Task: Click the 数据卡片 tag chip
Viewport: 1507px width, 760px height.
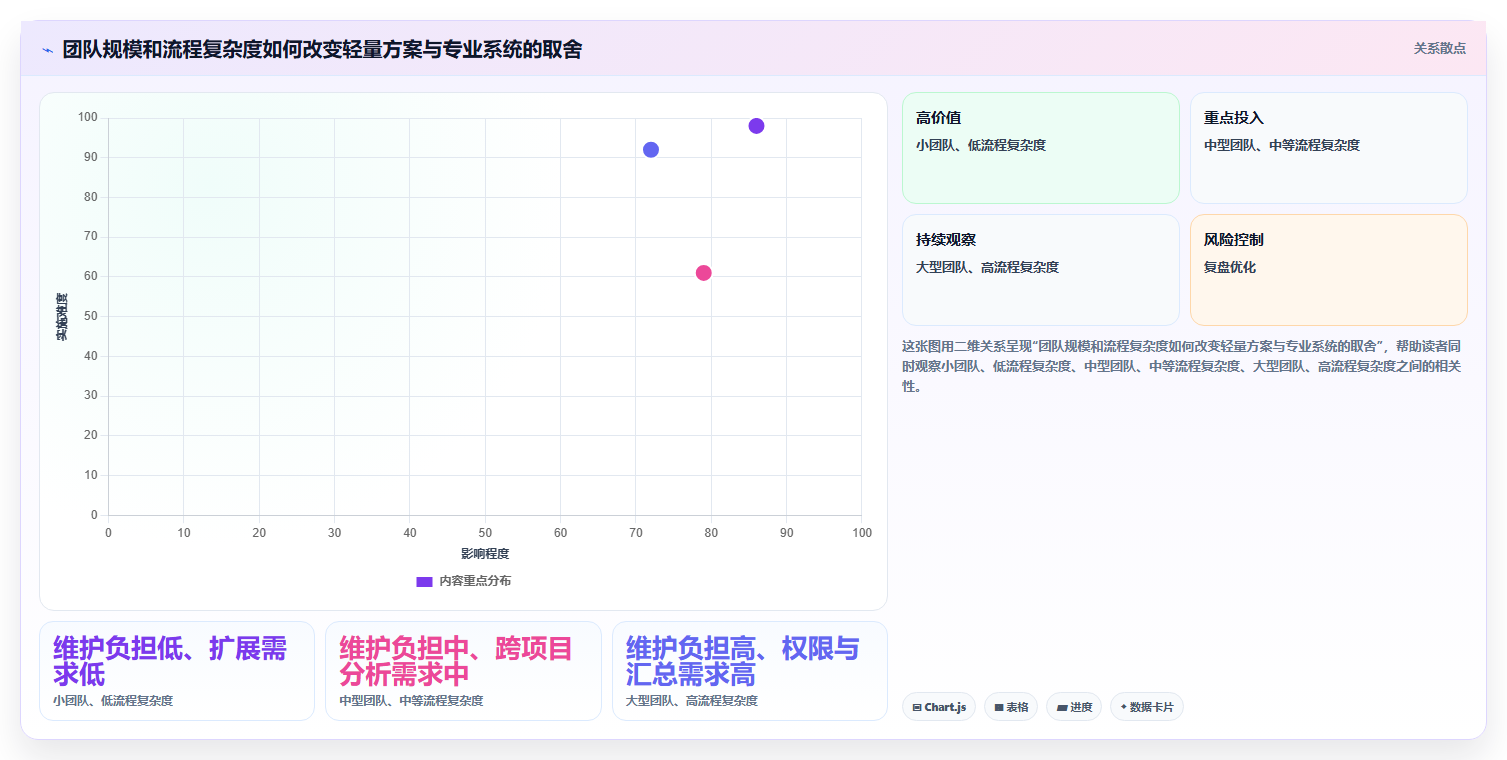Action: click(x=1147, y=707)
